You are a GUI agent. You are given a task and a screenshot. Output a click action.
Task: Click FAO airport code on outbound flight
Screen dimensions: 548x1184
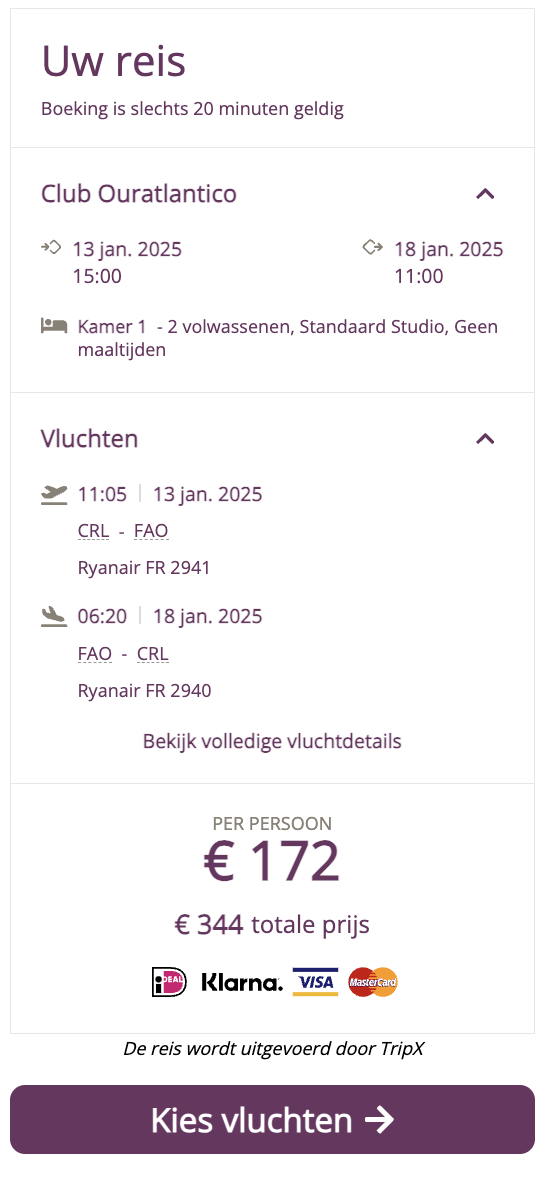click(x=151, y=532)
